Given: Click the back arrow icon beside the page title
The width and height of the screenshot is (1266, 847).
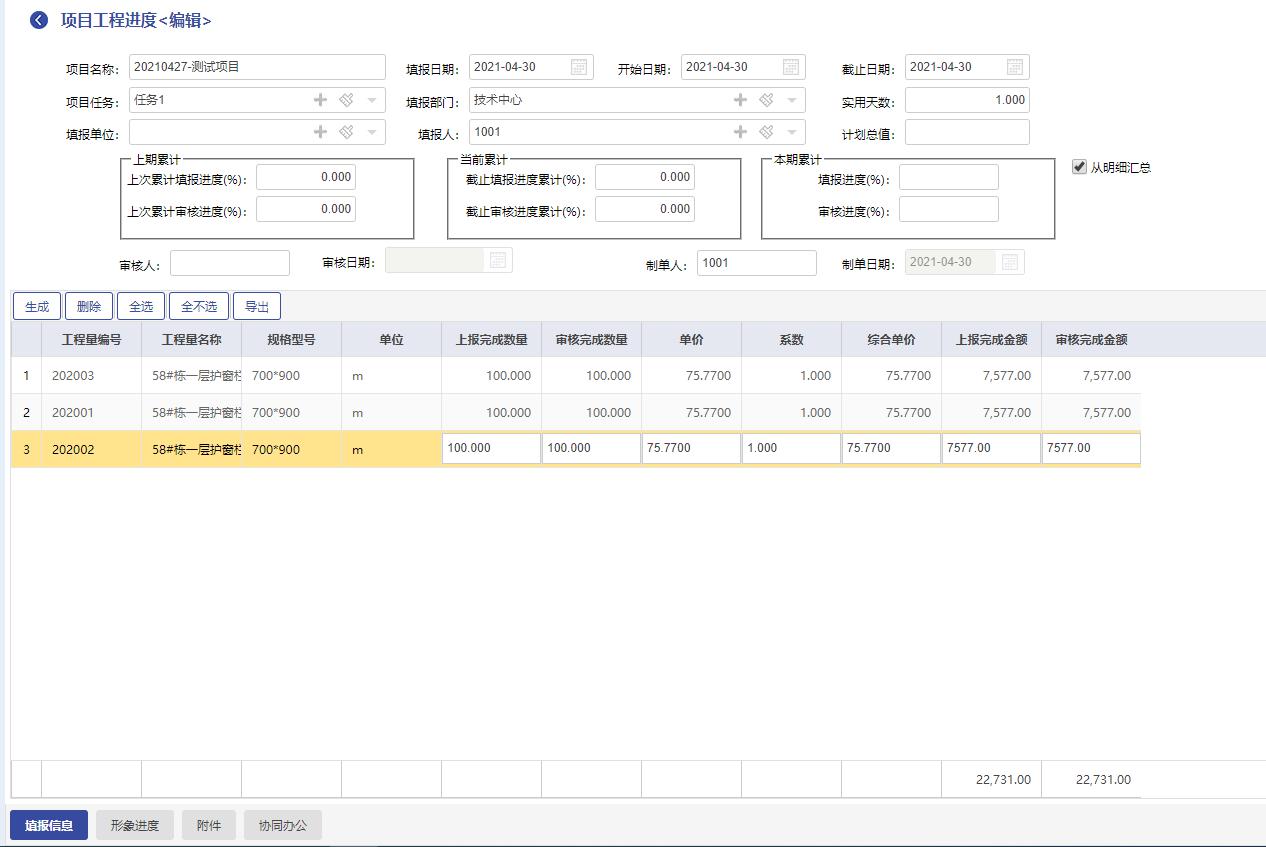Looking at the screenshot, I should 38,21.
